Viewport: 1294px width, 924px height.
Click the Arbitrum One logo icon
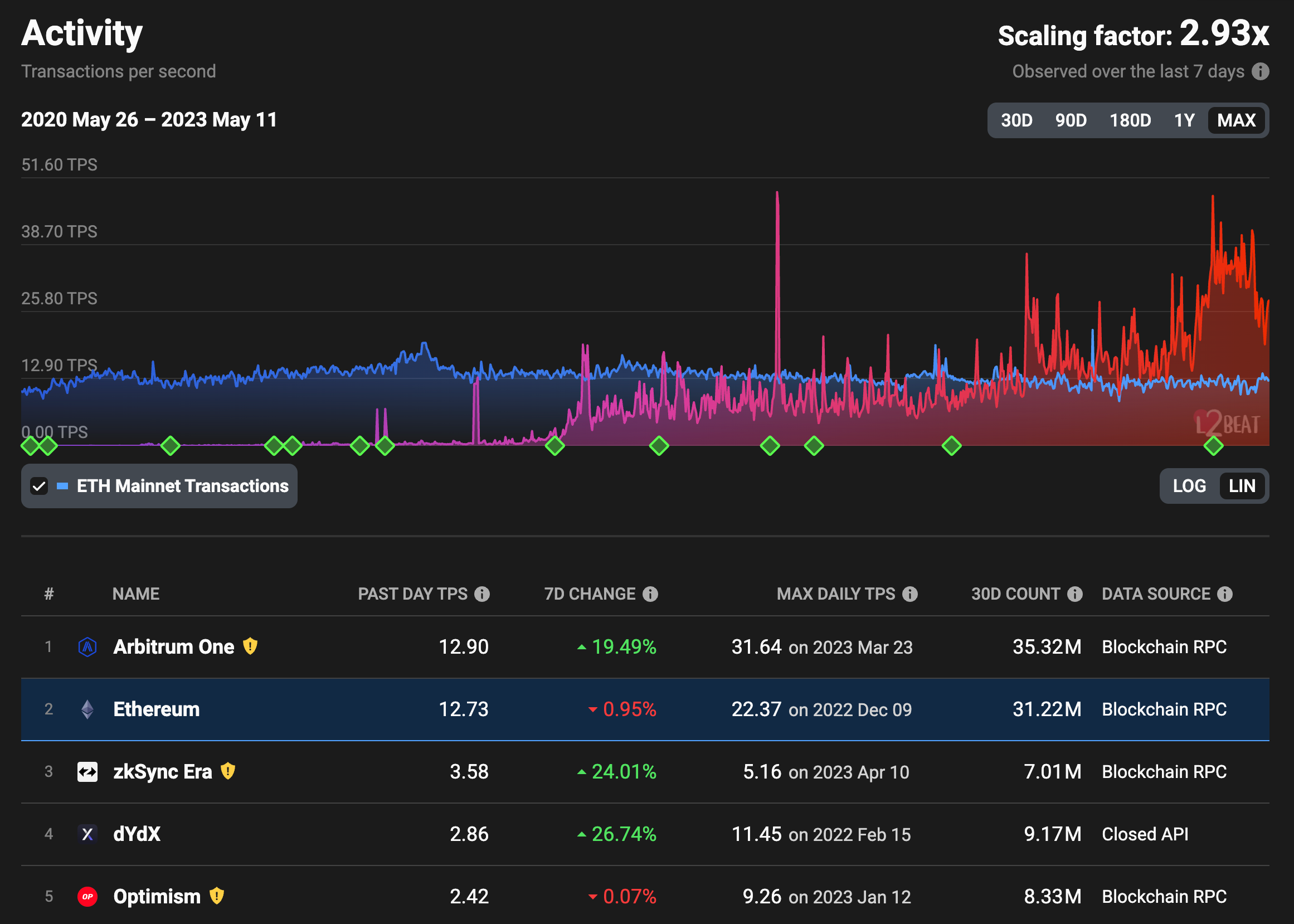point(86,646)
